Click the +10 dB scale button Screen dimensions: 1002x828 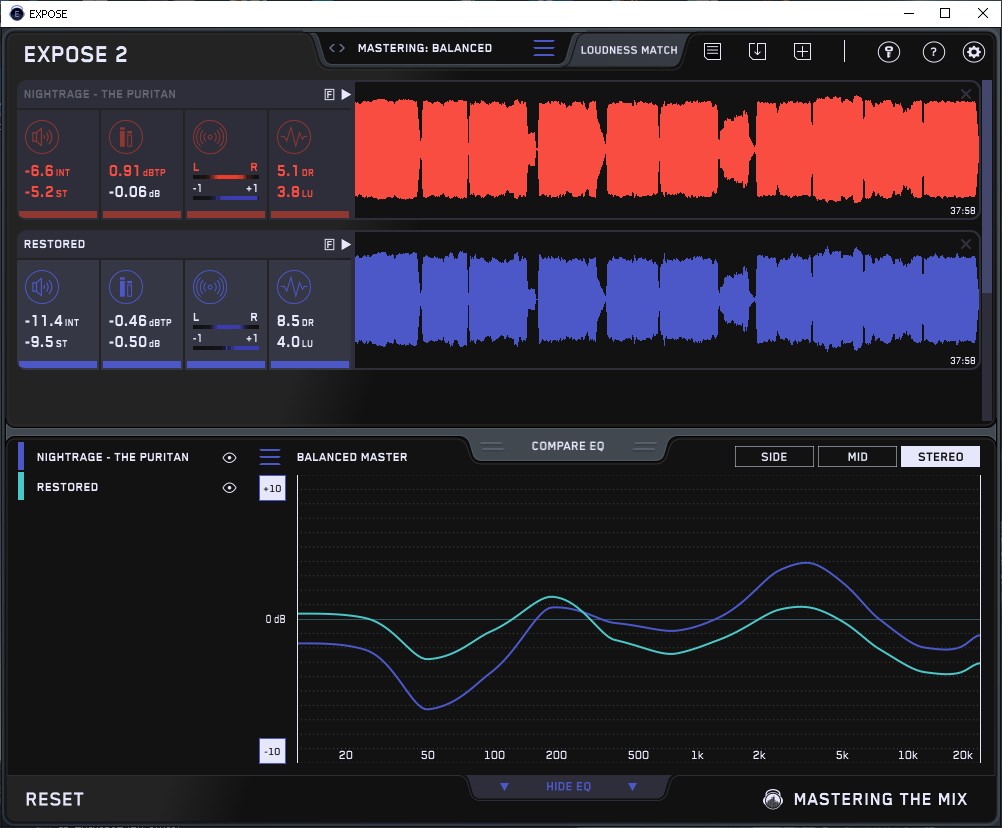pyautogui.click(x=272, y=489)
